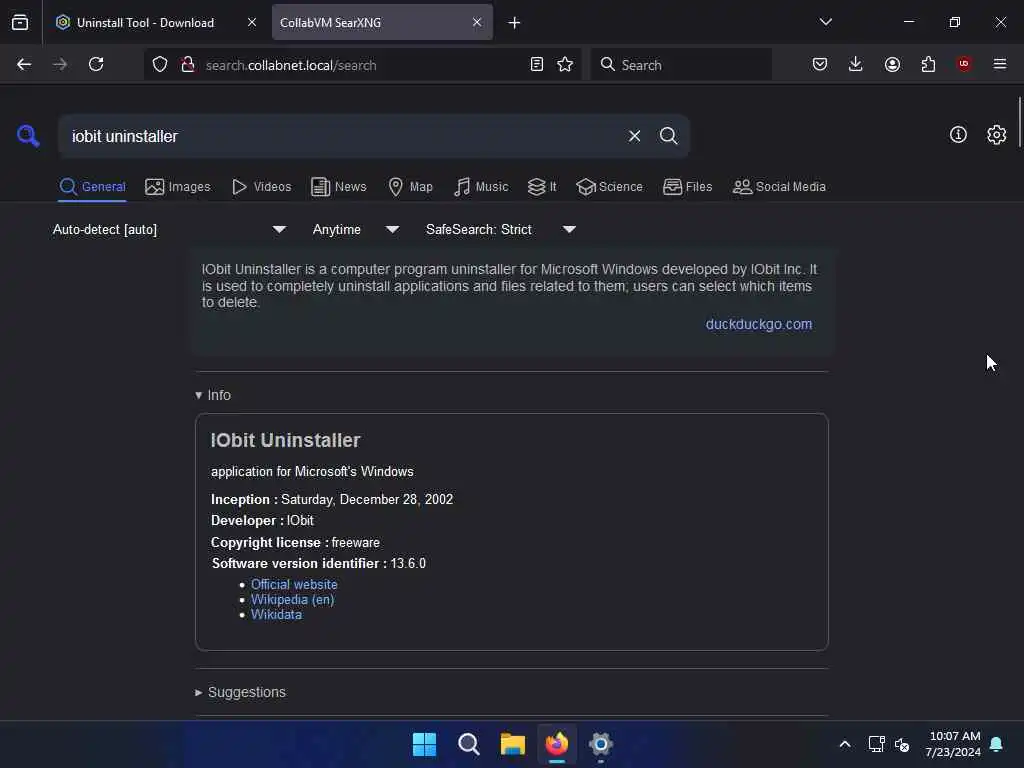The width and height of the screenshot is (1024, 768).
Task: List all tabs dropdown arrow
Action: 825,22
